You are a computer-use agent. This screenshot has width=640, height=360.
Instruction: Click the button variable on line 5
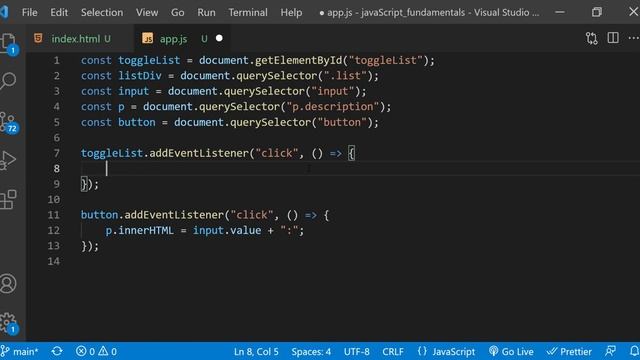pyautogui.click(x=137, y=122)
